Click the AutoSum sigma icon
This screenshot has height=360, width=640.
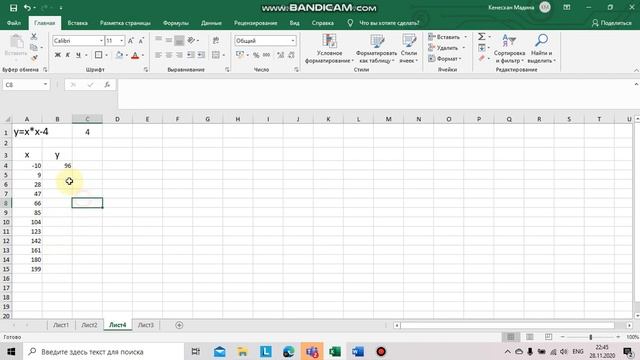coord(482,37)
